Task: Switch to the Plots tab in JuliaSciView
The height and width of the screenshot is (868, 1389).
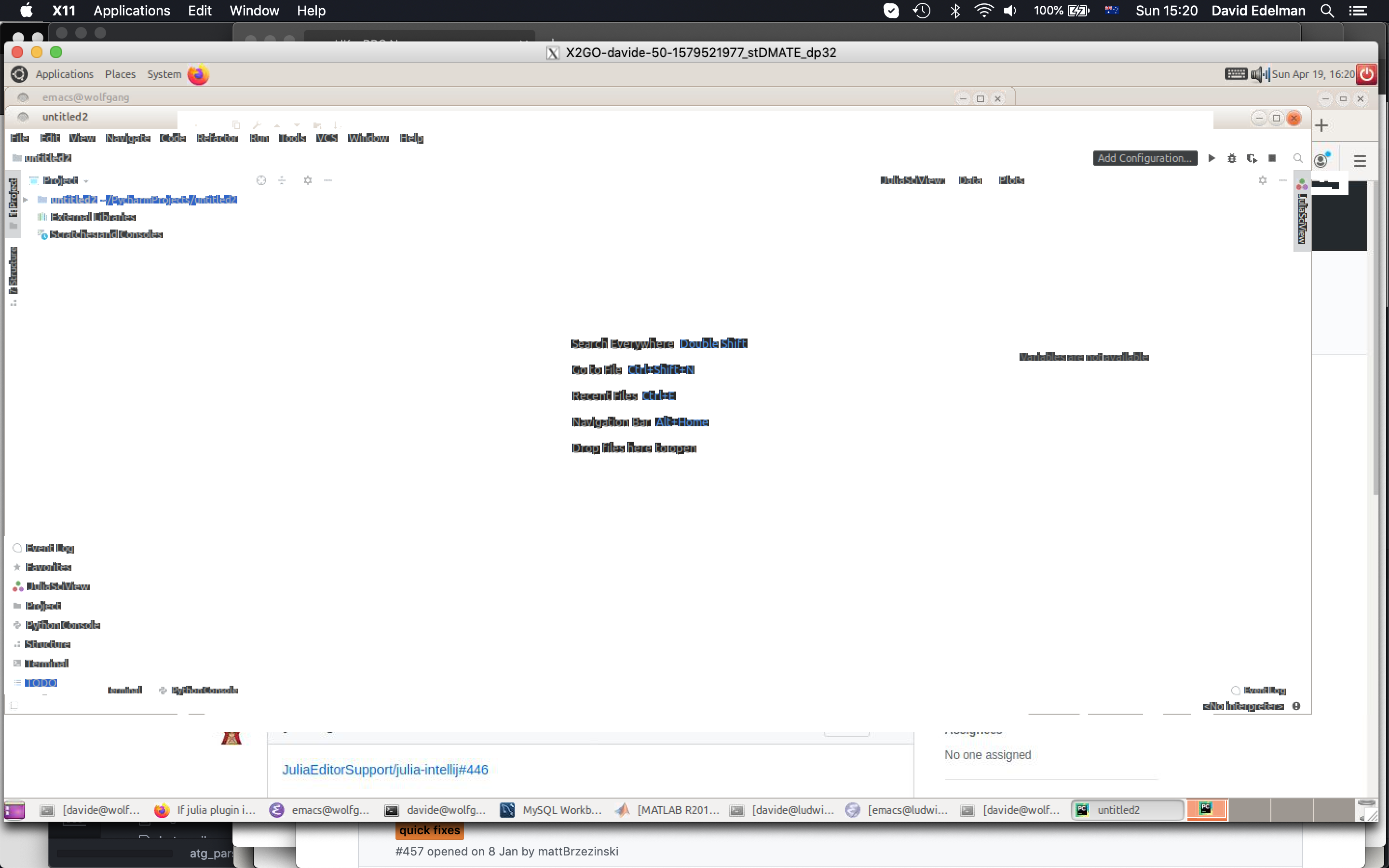Action: pos(1011,180)
